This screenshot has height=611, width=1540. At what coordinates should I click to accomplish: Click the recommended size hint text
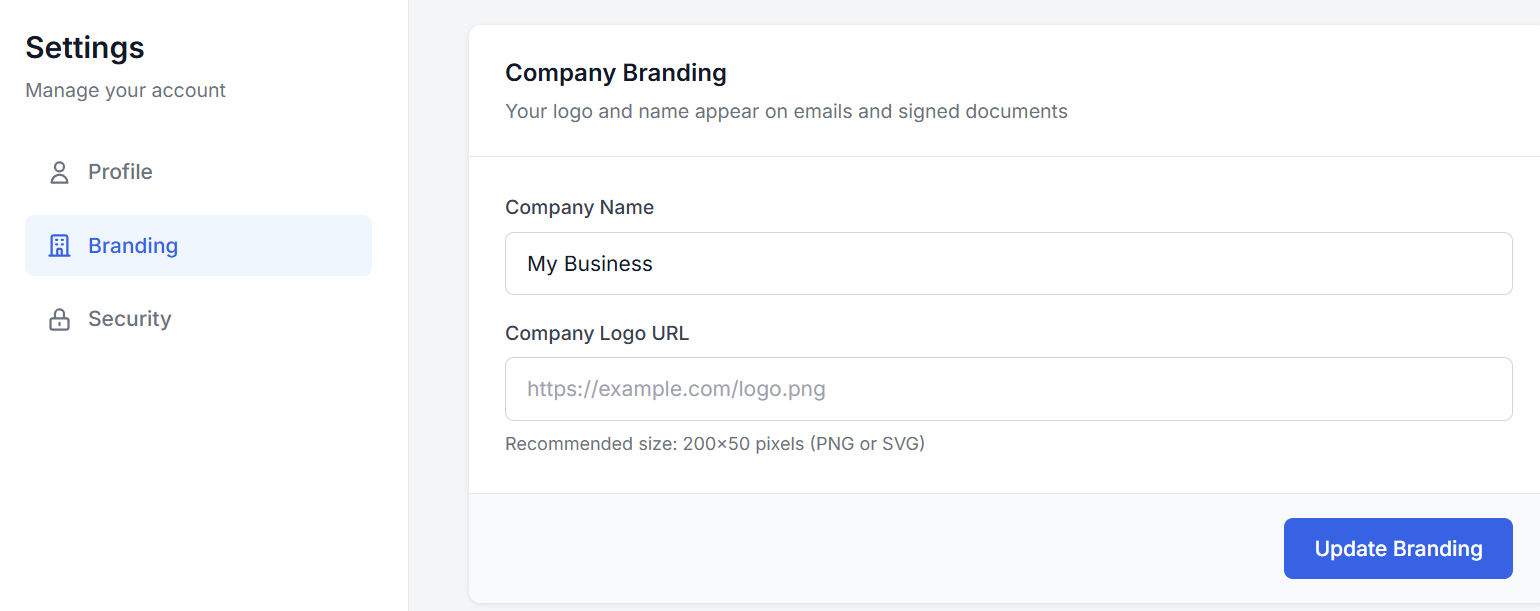pyautogui.click(x=714, y=443)
